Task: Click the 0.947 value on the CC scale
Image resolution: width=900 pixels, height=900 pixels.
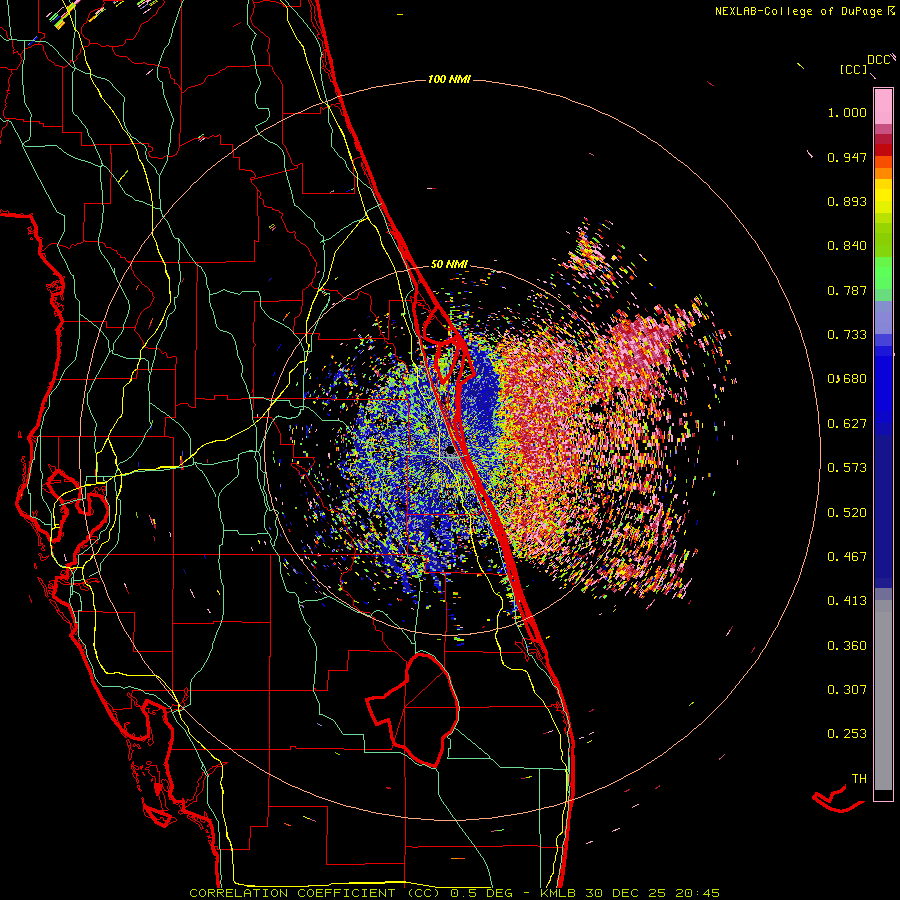Action: click(847, 157)
